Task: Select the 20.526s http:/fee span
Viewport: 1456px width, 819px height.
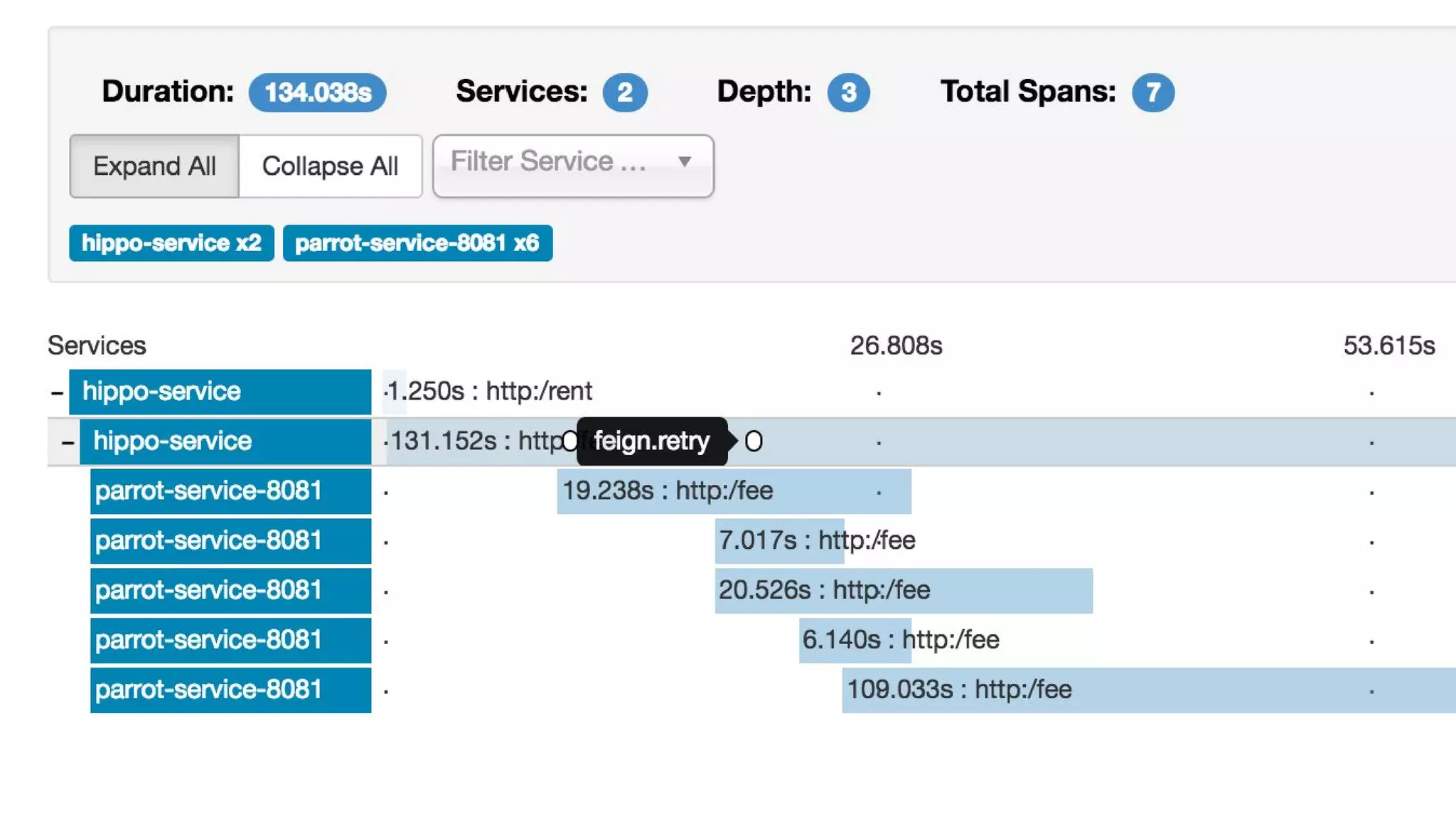Action: coord(903,591)
